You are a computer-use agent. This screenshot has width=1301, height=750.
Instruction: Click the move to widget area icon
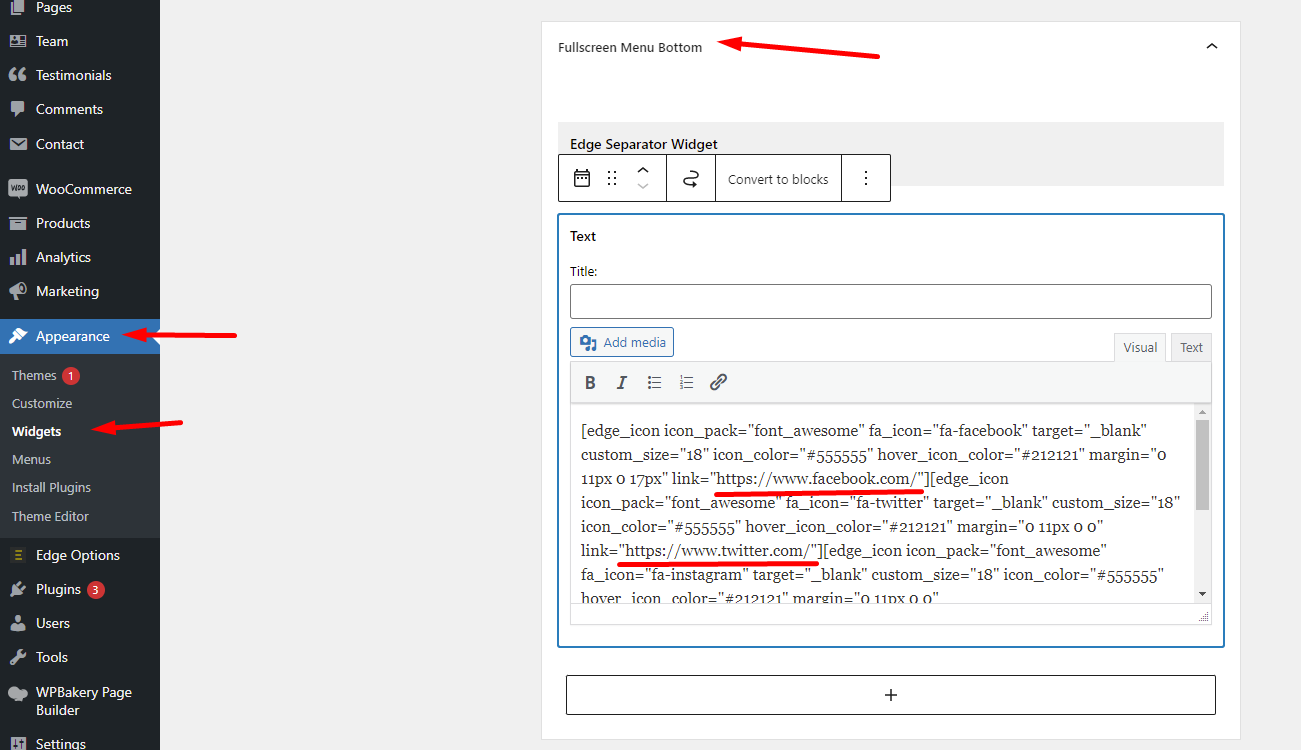(x=691, y=179)
